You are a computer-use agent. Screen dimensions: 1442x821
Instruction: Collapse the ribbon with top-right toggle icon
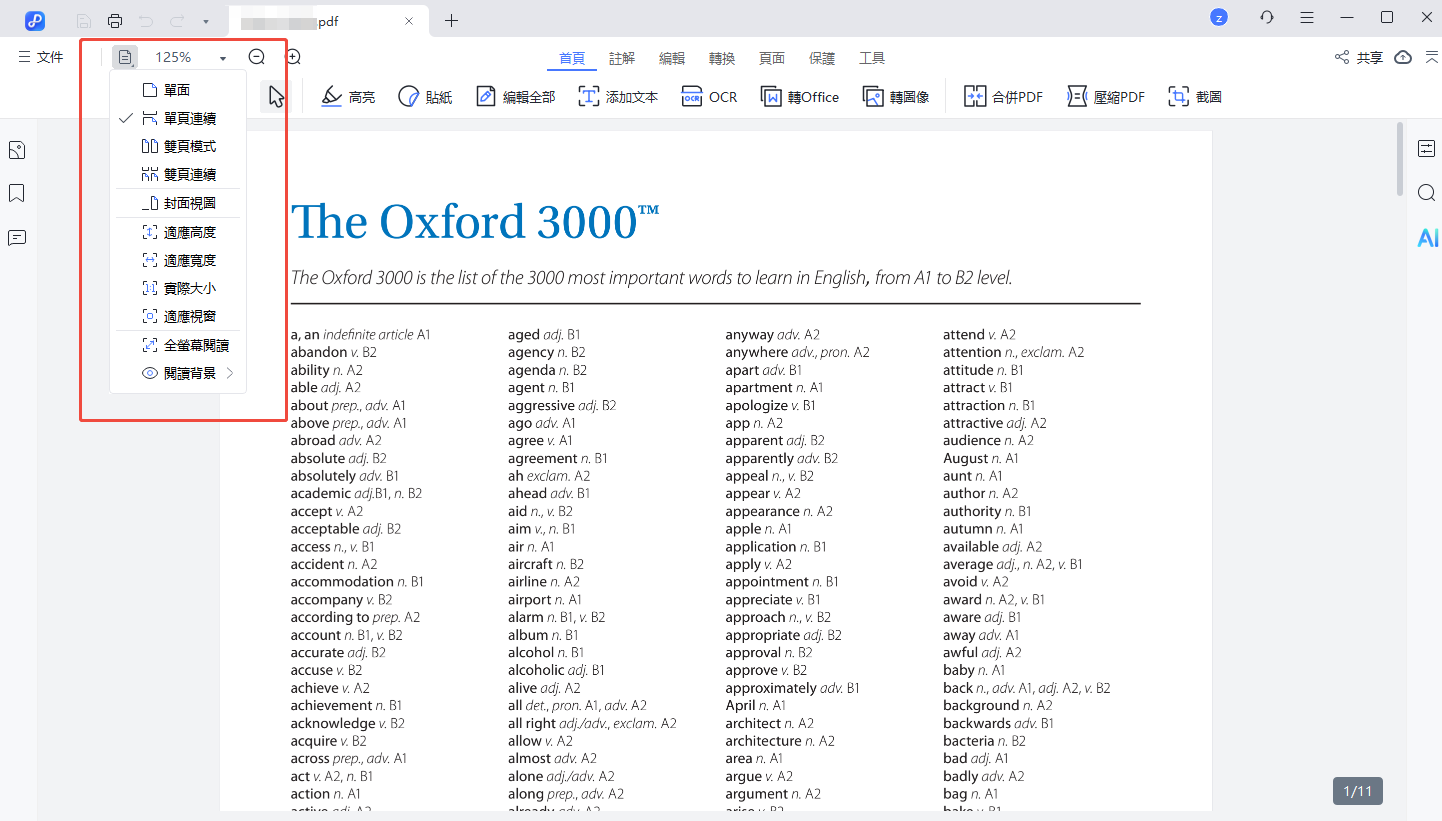tap(1430, 57)
